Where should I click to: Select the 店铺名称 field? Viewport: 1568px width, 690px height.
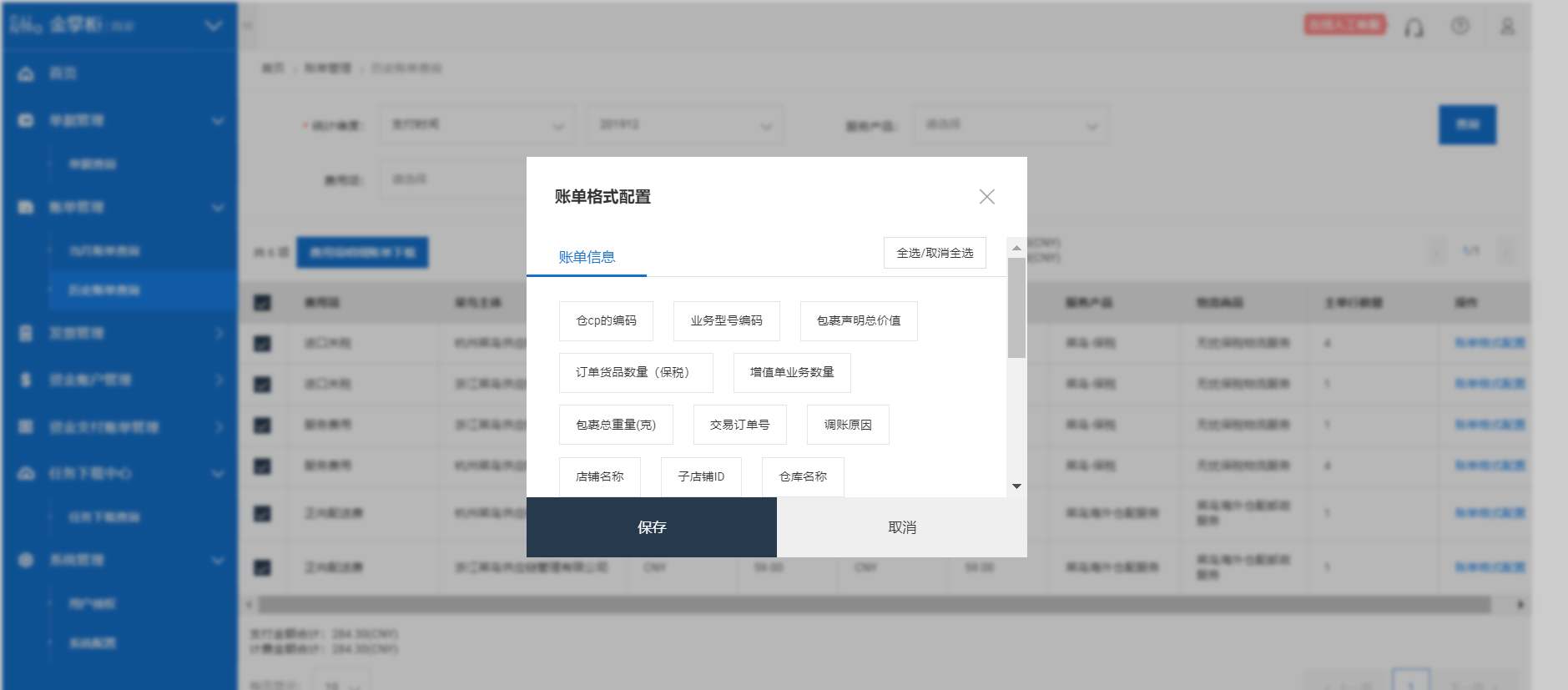[600, 477]
